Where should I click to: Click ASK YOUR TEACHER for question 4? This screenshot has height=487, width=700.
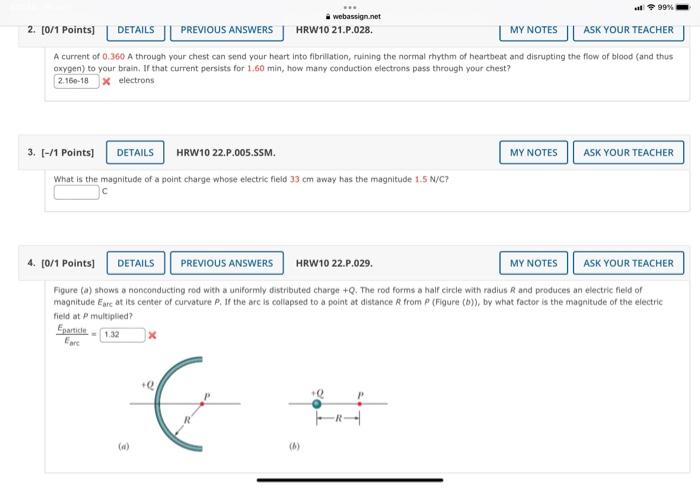pos(628,263)
